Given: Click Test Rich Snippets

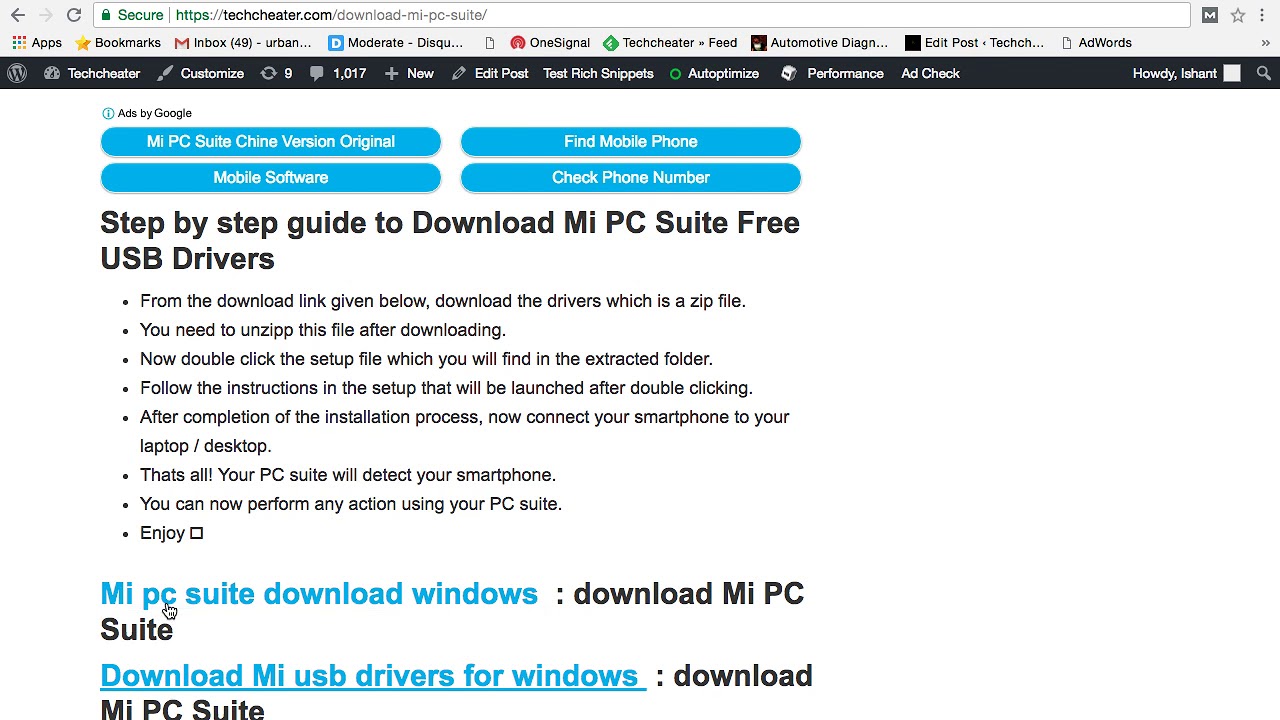Looking at the screenshot, I should (598, 73).
